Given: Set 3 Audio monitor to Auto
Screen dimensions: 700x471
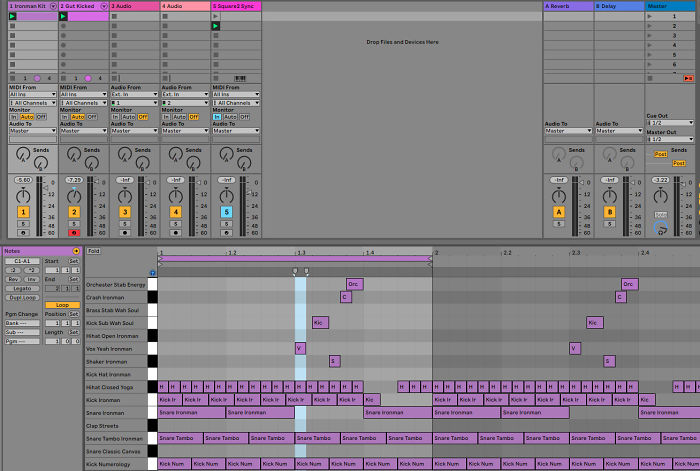Looking at the screenshot, I should click(x=129, y=117).
